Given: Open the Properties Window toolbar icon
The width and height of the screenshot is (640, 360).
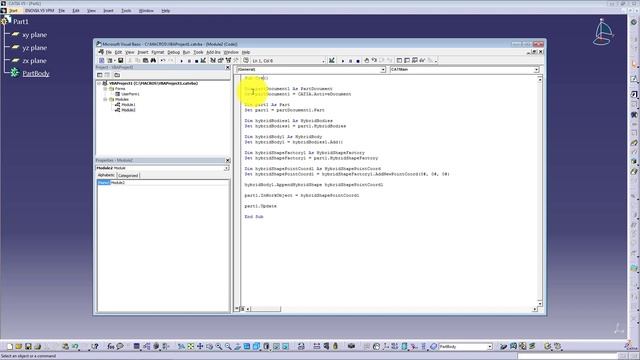Looking at the screenshot, I should [221, 60].
